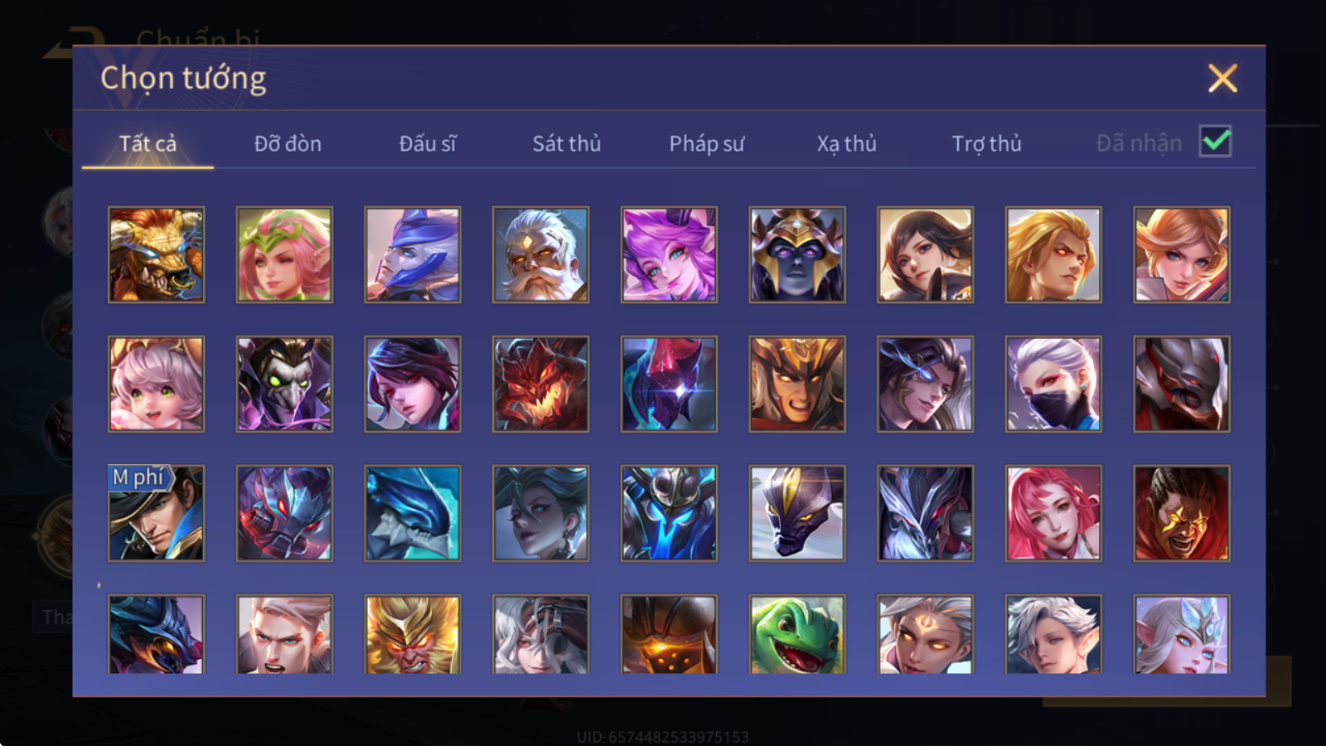Switch to Trợ thủ tab
The width and height of the screenshot is (1326, 746).
tap(987, 143)
